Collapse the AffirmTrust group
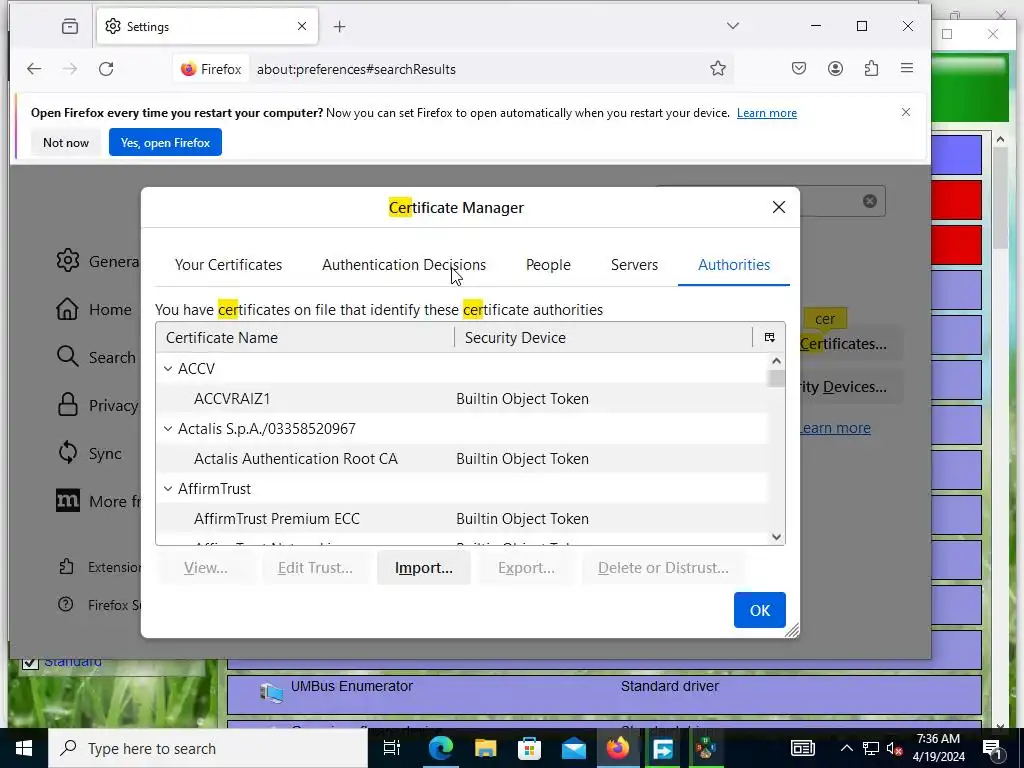 point(168,489)
